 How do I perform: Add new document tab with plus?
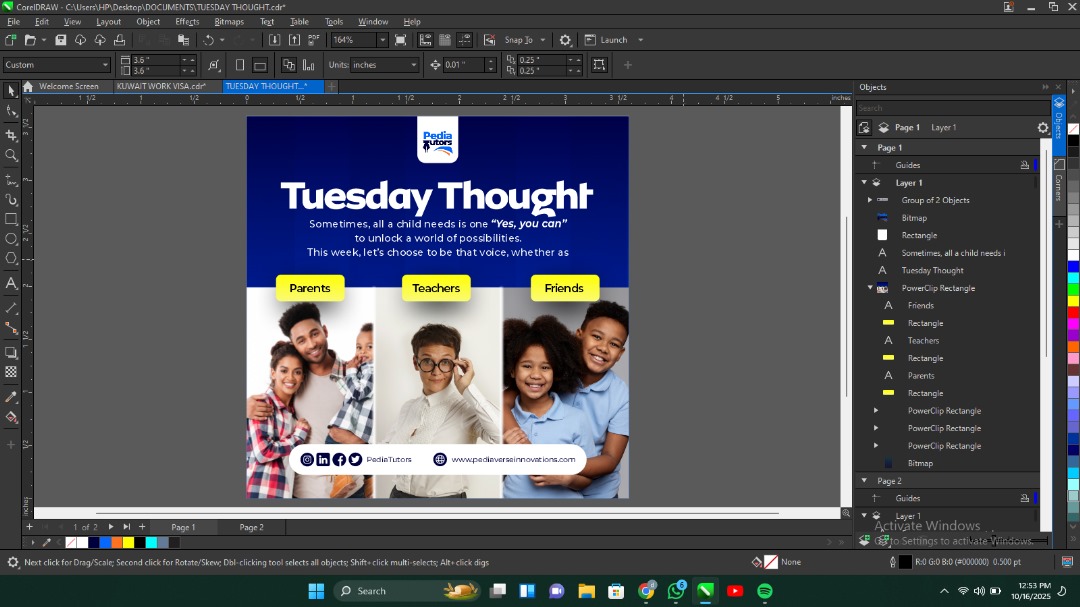[x=331, y=86]
